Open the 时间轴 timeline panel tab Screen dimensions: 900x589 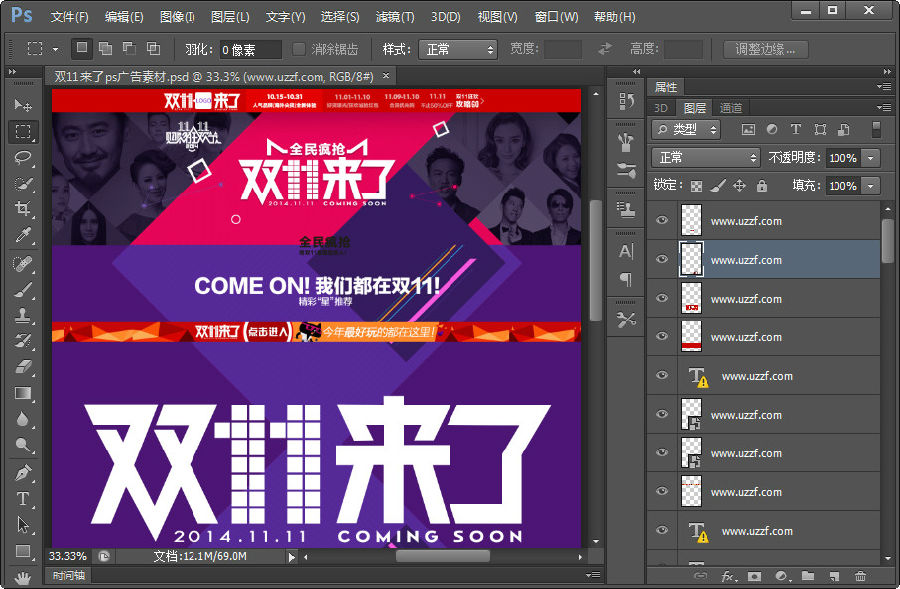(68, 575)
